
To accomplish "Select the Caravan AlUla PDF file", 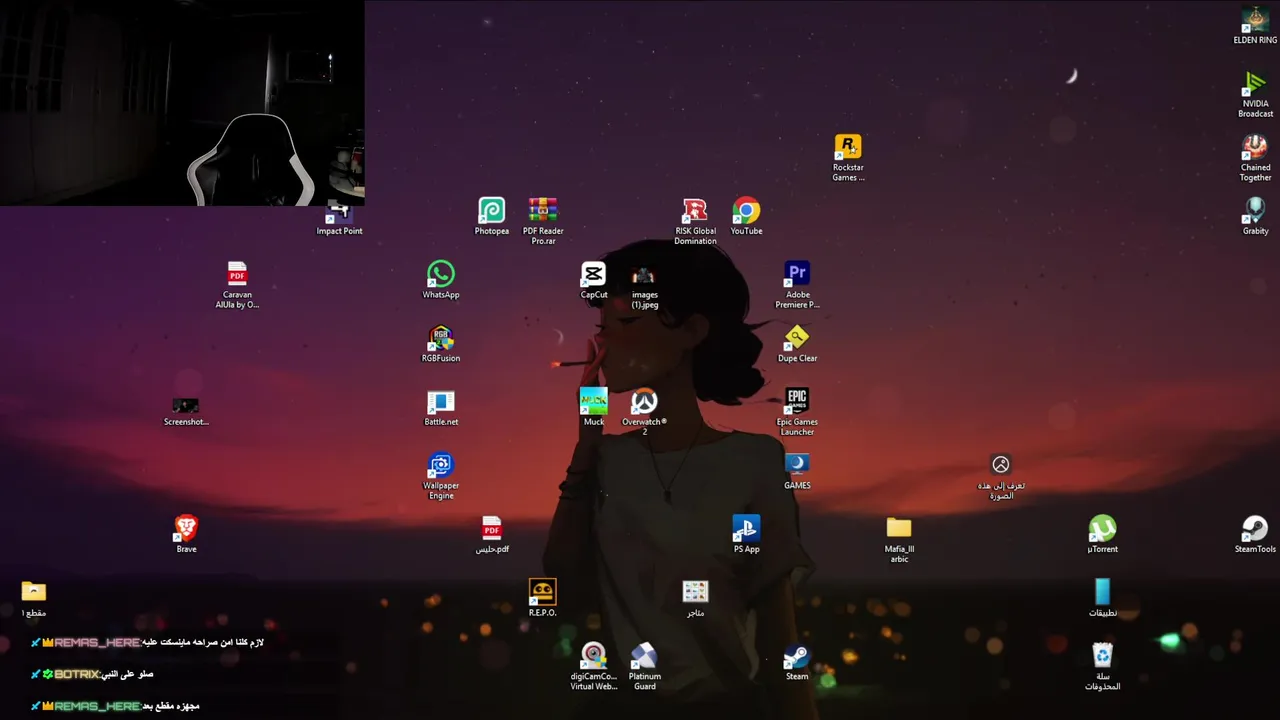I will (x=237, y=285).
